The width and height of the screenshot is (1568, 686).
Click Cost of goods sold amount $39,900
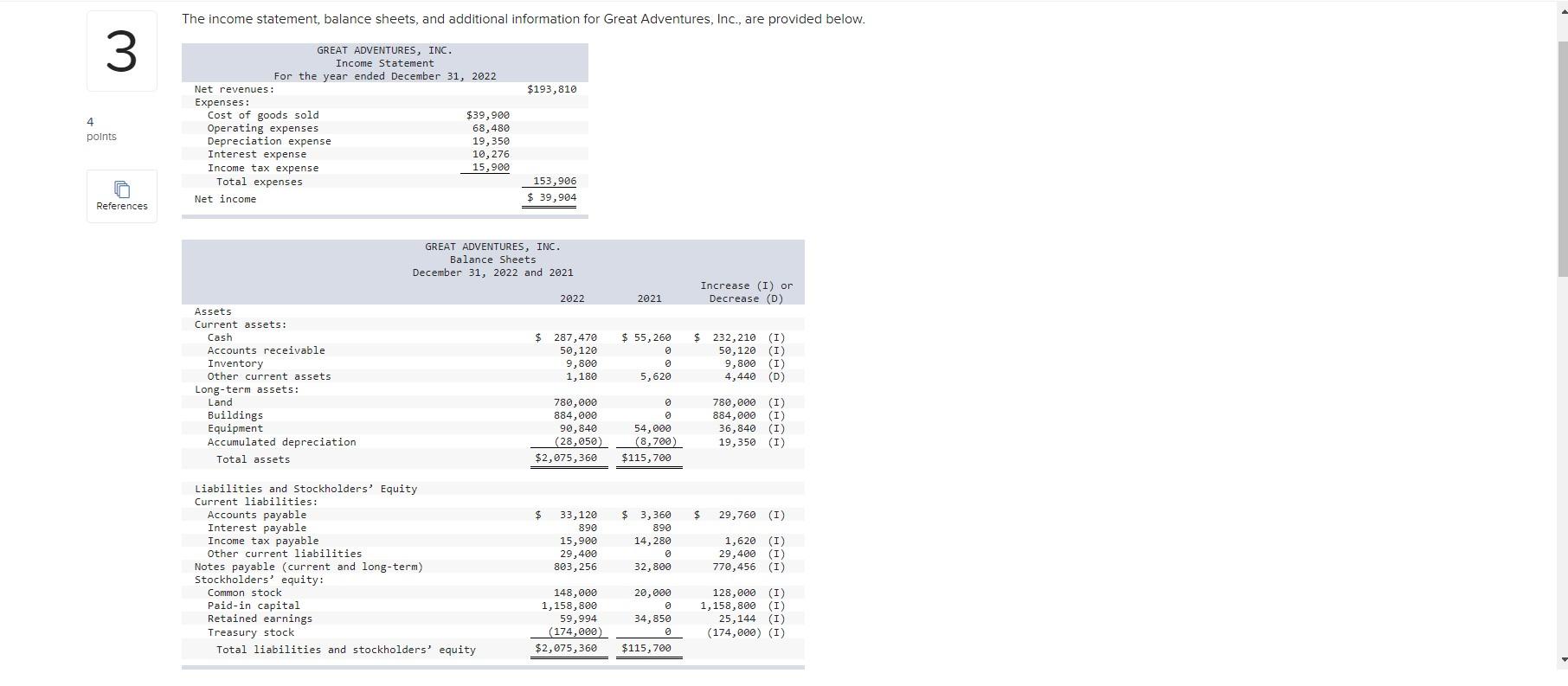coord(488,115)
